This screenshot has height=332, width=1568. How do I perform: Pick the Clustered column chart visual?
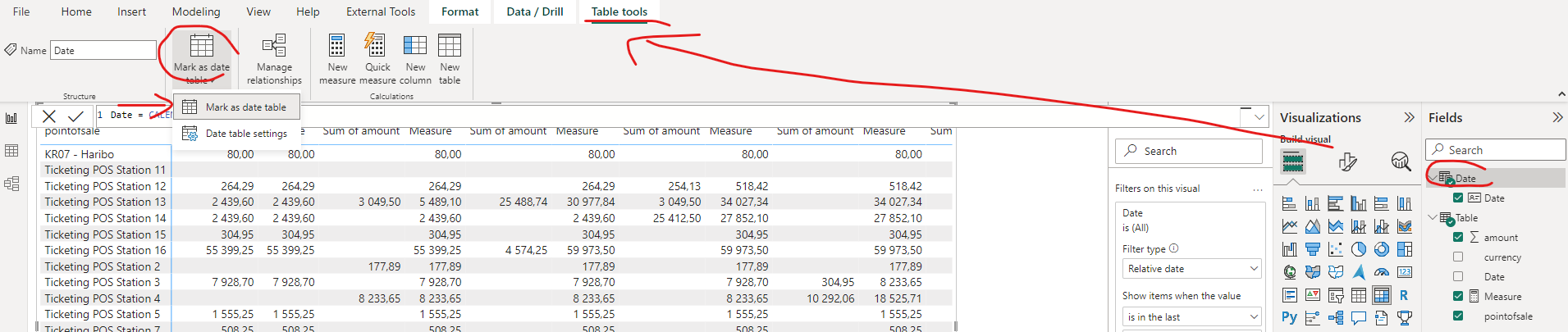(x=1359, y=203)
